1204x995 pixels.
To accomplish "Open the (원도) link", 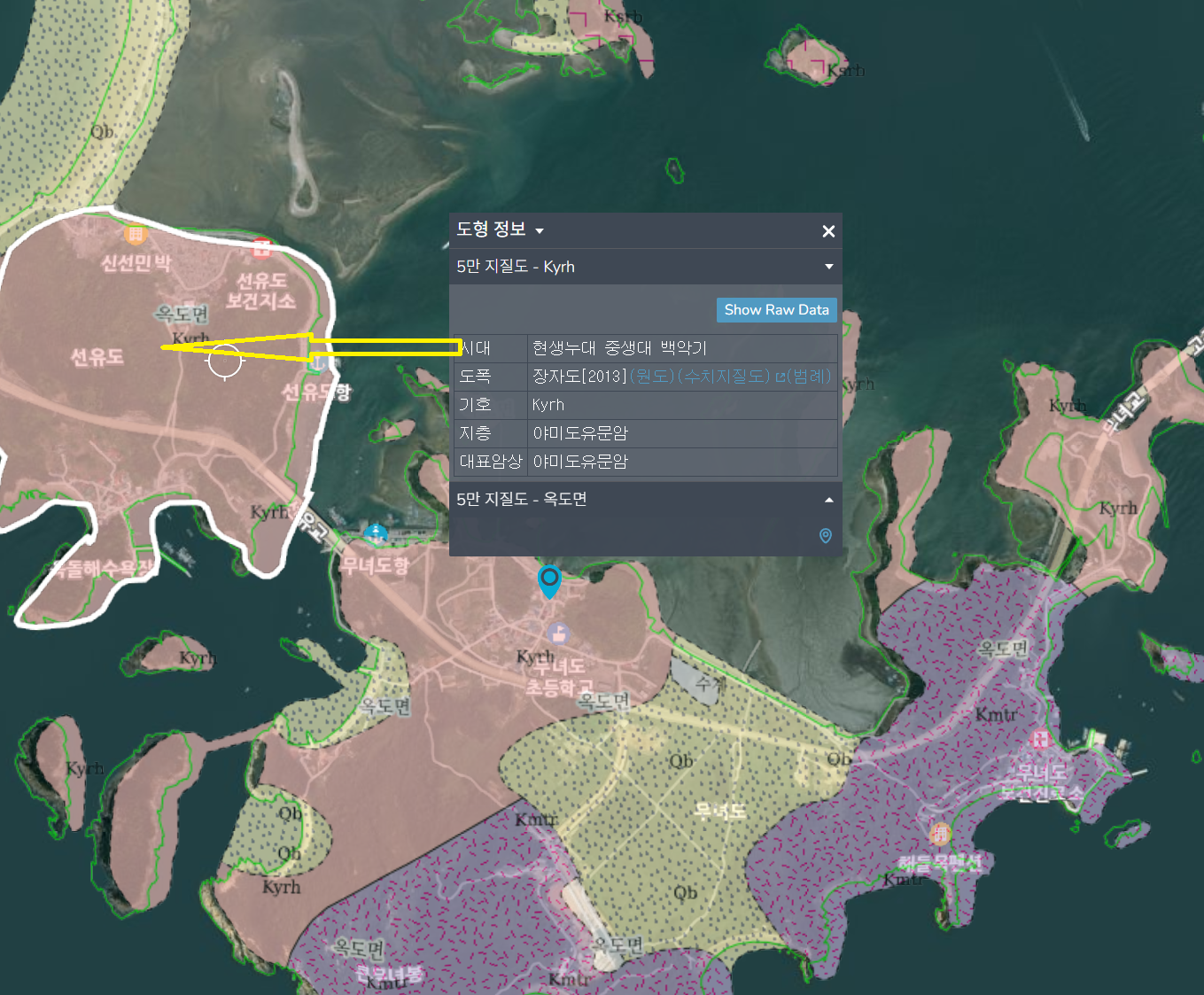I will [x=652, y=377].
